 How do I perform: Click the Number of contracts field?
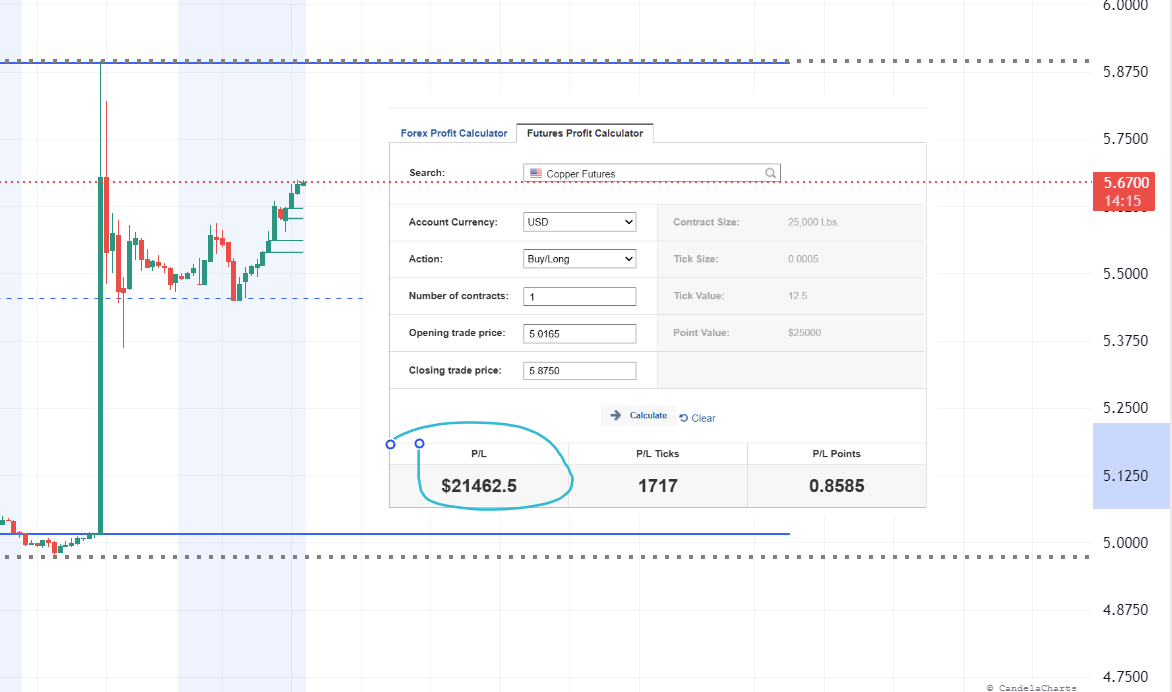click(x=579, y=297)
